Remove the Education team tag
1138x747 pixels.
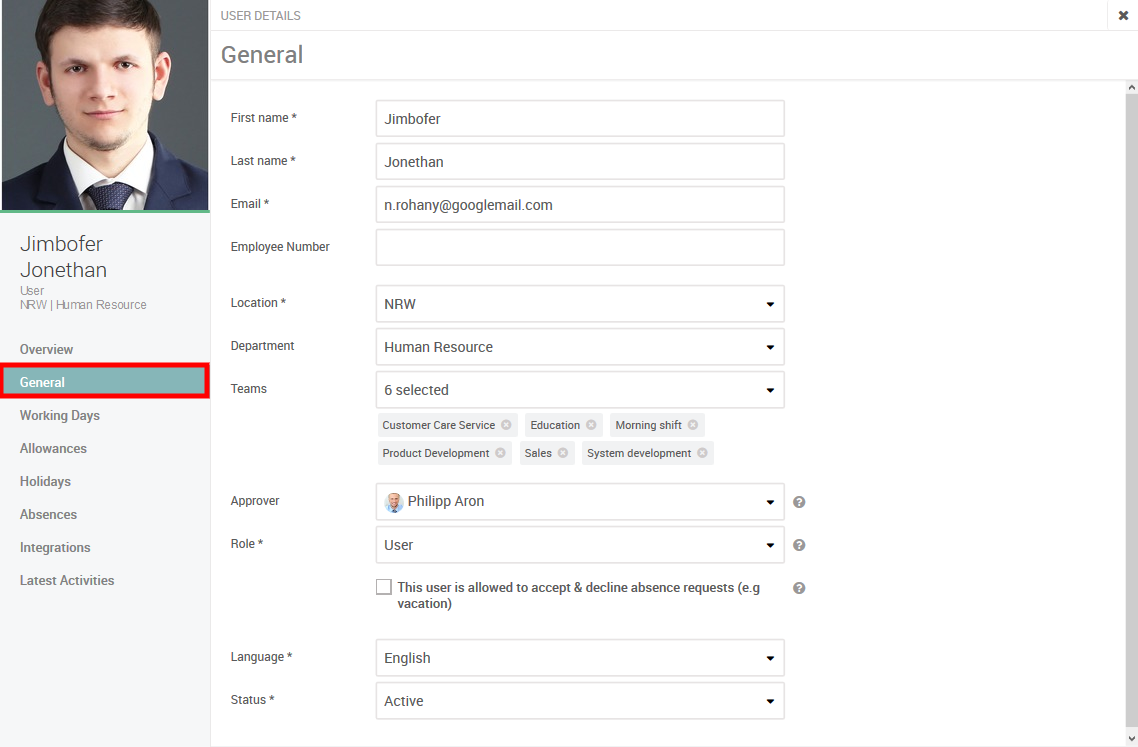pos(592,425)
